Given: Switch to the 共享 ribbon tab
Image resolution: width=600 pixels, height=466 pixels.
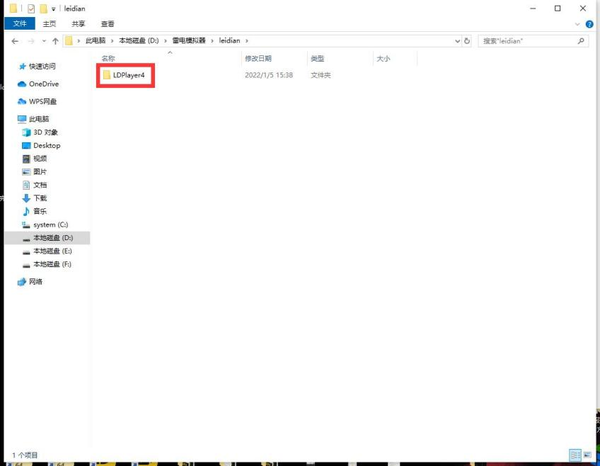Looking at the screenshot, I should pyautogui.click(x=78, y=24).
